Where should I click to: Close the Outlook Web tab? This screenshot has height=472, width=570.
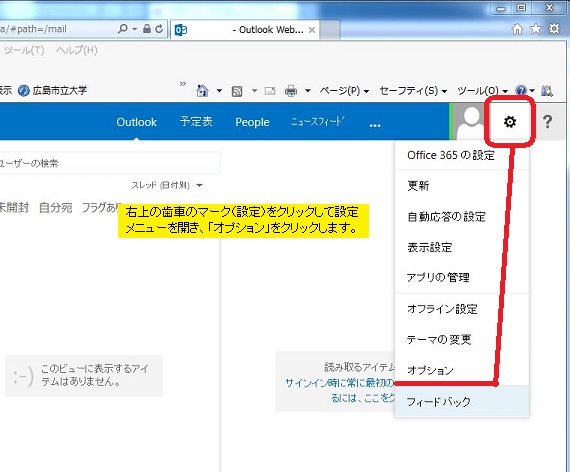click(x=312, y=30)
